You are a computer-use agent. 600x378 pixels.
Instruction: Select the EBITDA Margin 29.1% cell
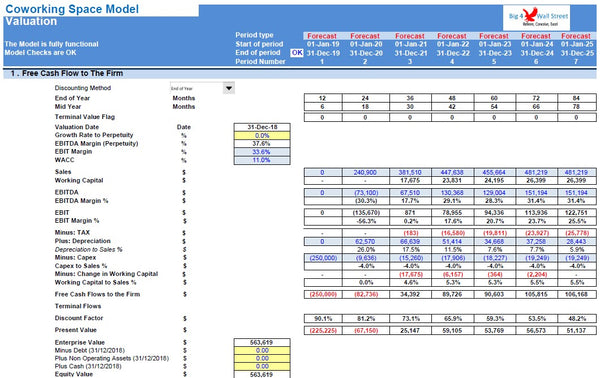pos(452,201)
